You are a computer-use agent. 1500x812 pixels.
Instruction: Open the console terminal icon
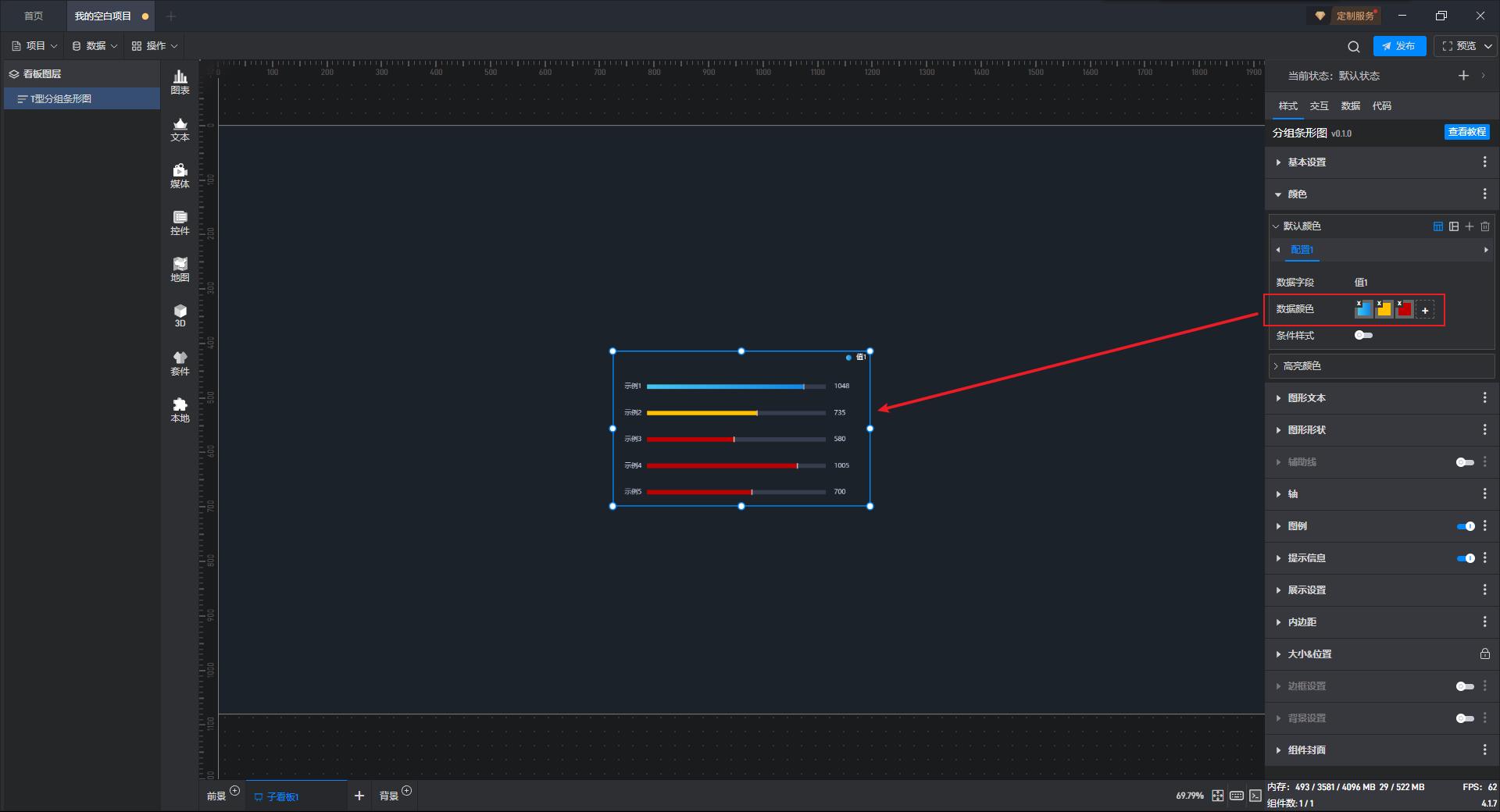tap(1255, 796)
